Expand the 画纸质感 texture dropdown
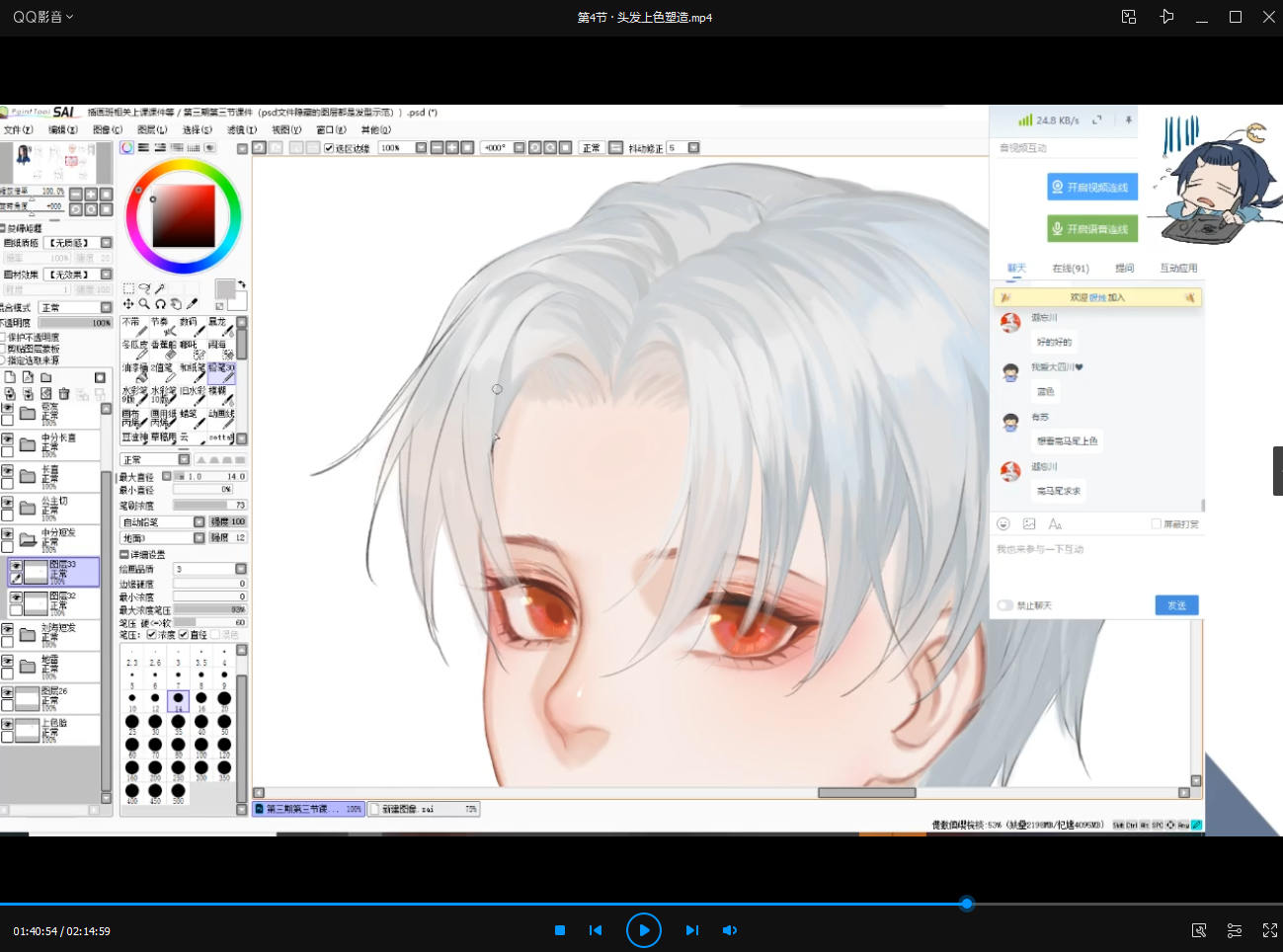 pos(106,243)
